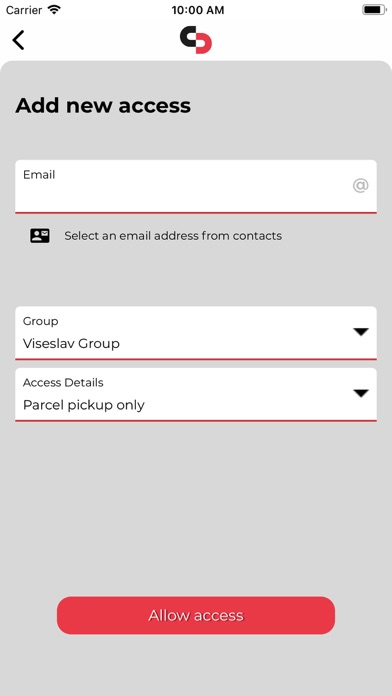
Task: Tap the Wi-Fi status icon
Action: pyautogui.click(x=55, y=10)
